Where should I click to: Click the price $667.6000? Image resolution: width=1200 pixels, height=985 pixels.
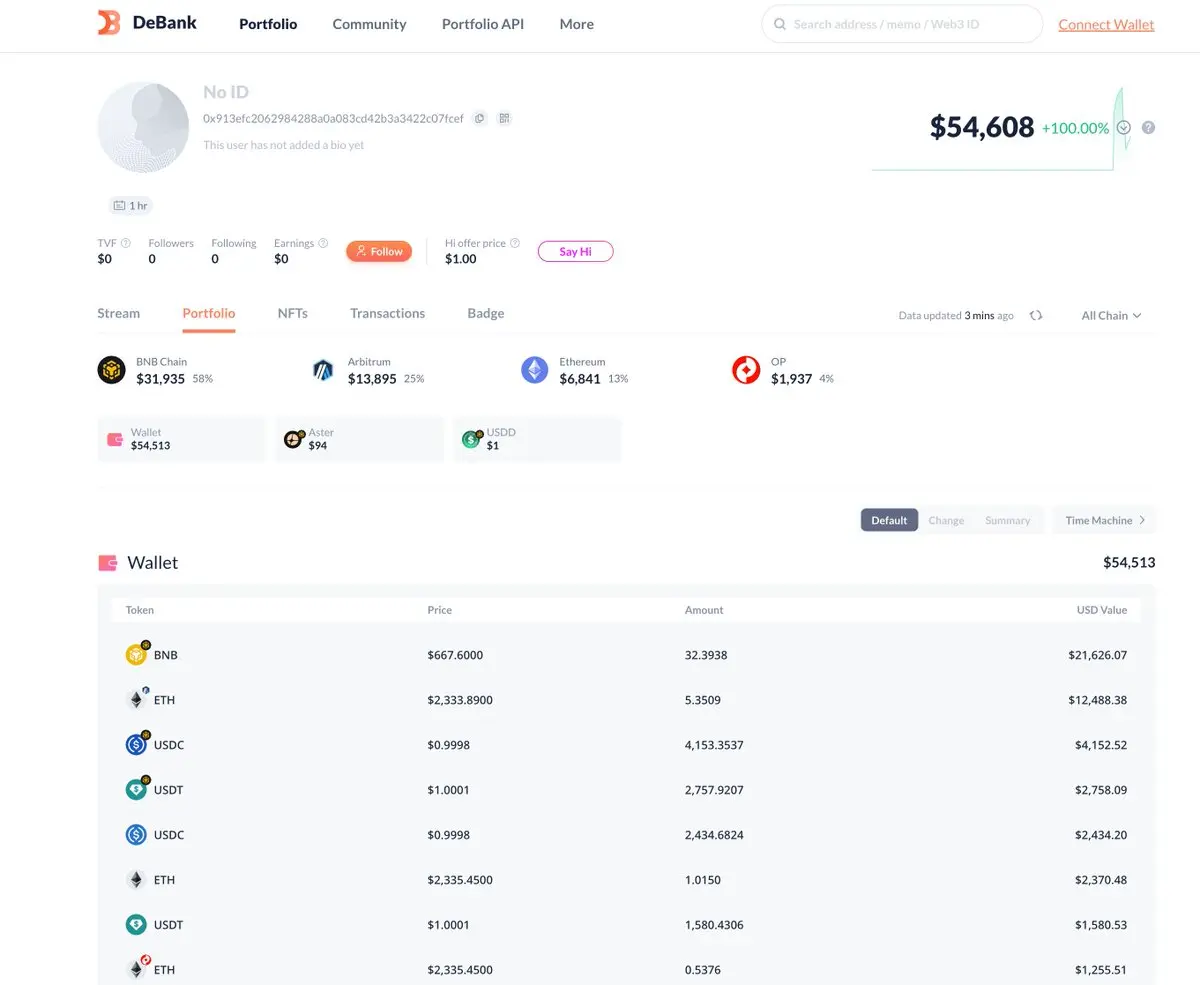[x=455, y=655]
